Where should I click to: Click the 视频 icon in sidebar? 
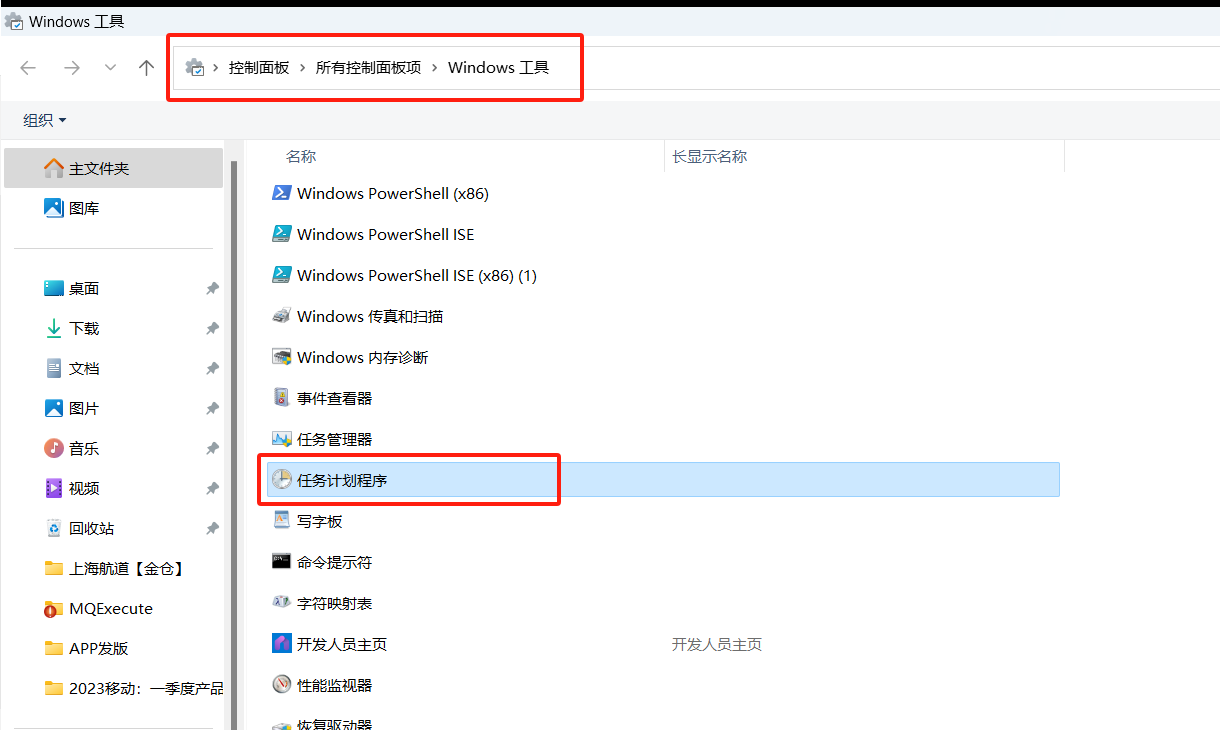pos(54,488)
